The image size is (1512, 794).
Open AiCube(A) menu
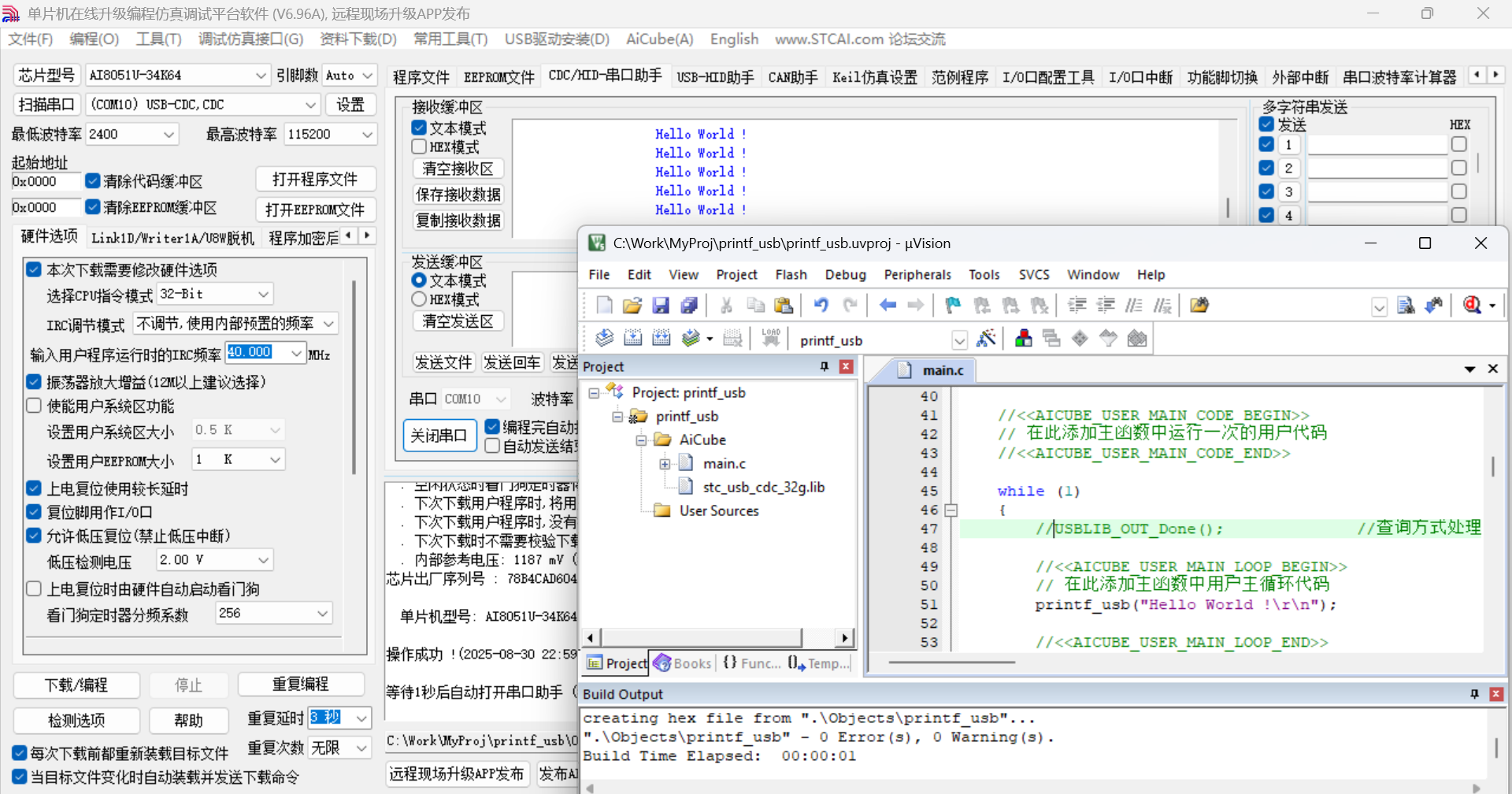tap(660, 39)
